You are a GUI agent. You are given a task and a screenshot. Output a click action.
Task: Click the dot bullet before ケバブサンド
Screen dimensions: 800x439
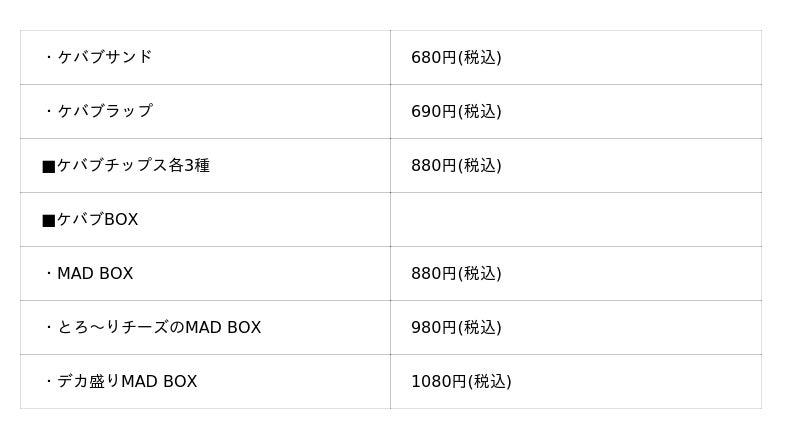pos(48,57)
